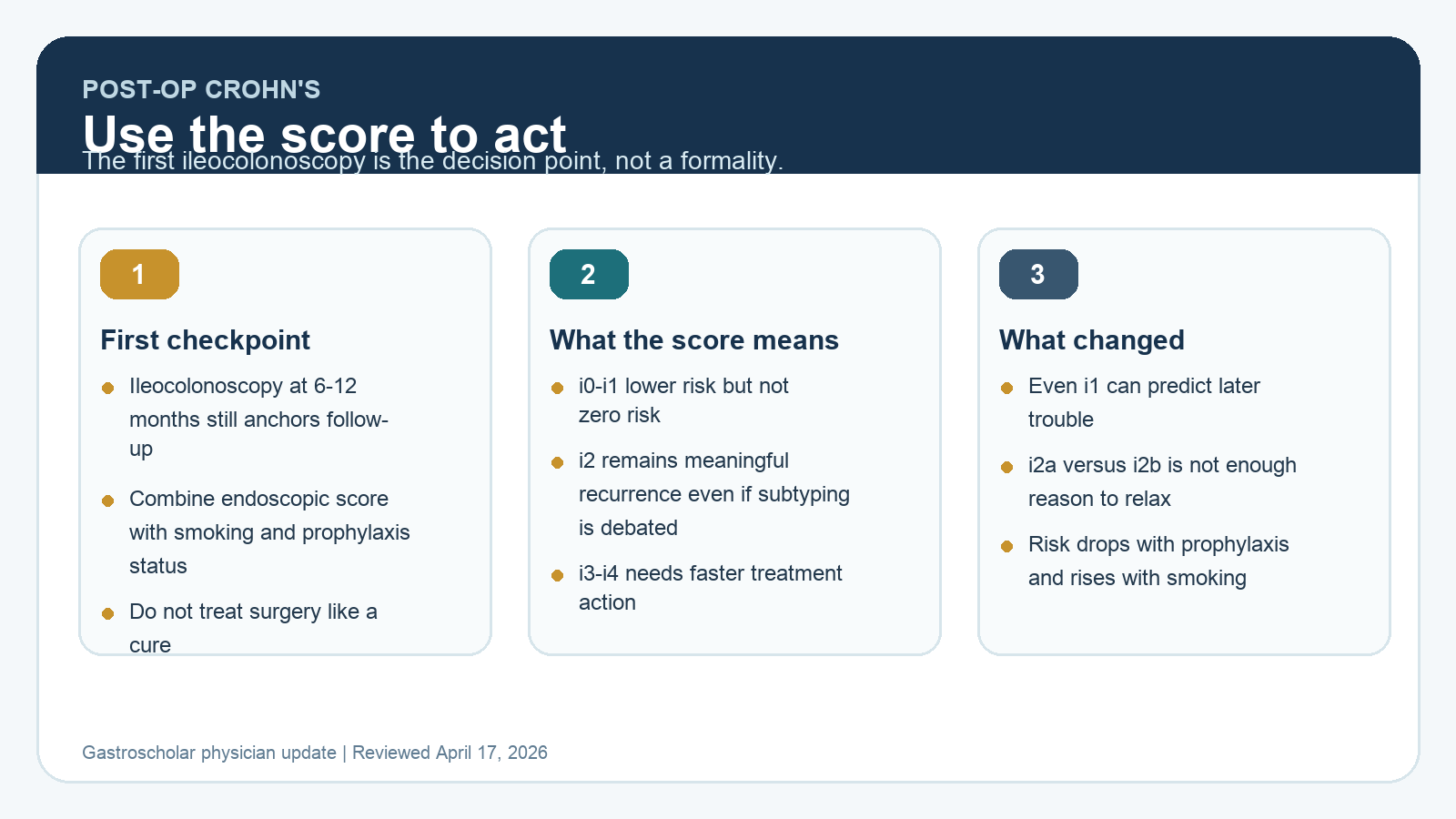Click 'Risk drops with prophylaxis' bullet text
Screen dimensions: 1456x819
pyautogui.click(x=1158, y=561)
